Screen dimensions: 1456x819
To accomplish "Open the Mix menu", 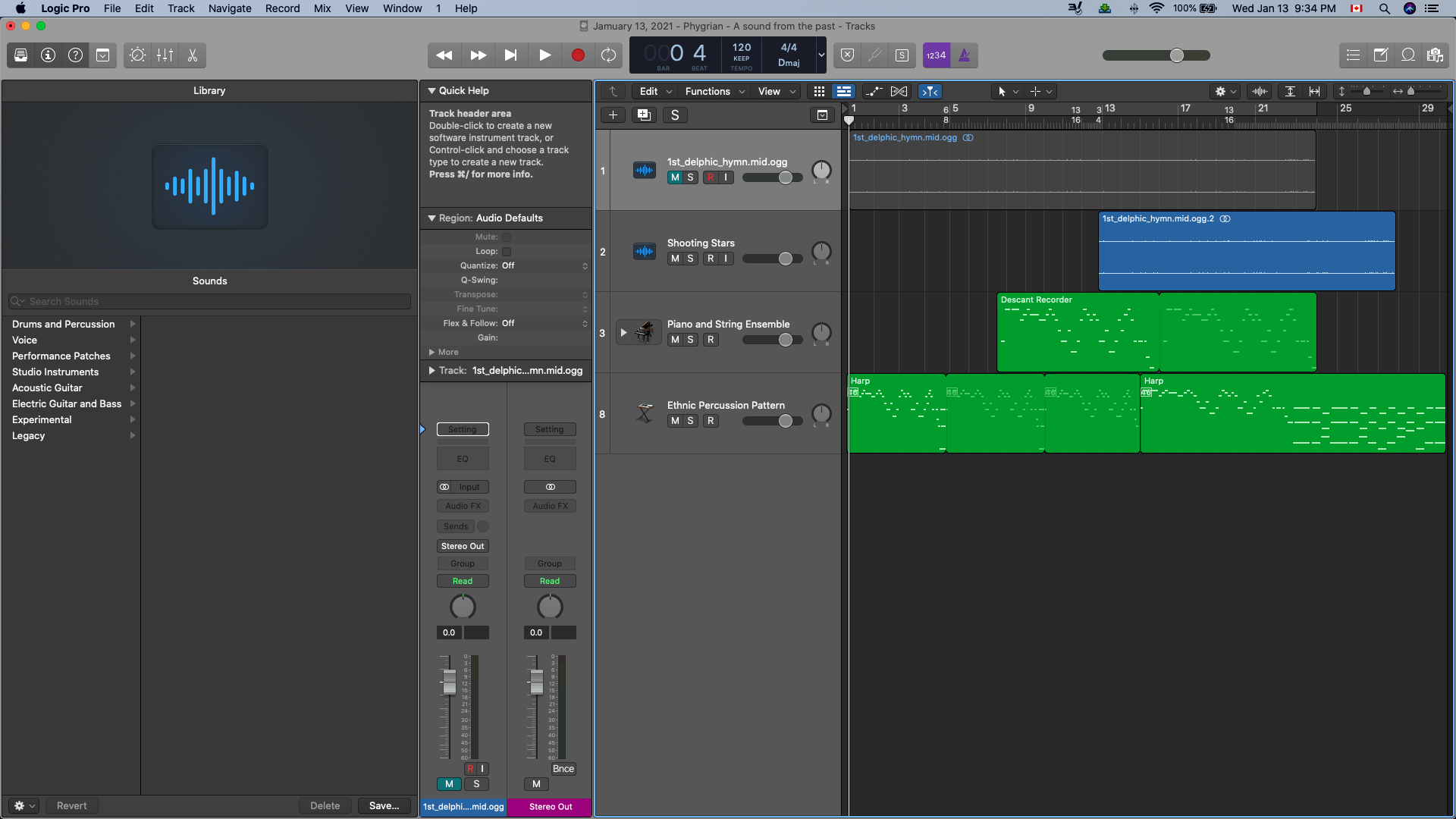I will pos(322,8).
